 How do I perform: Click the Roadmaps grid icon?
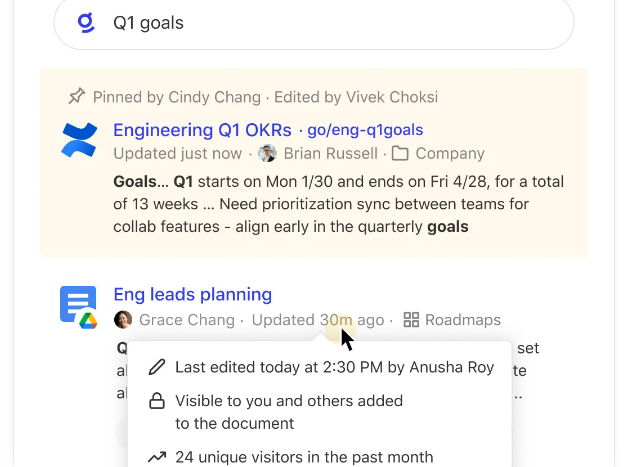(x=411, y=320)
